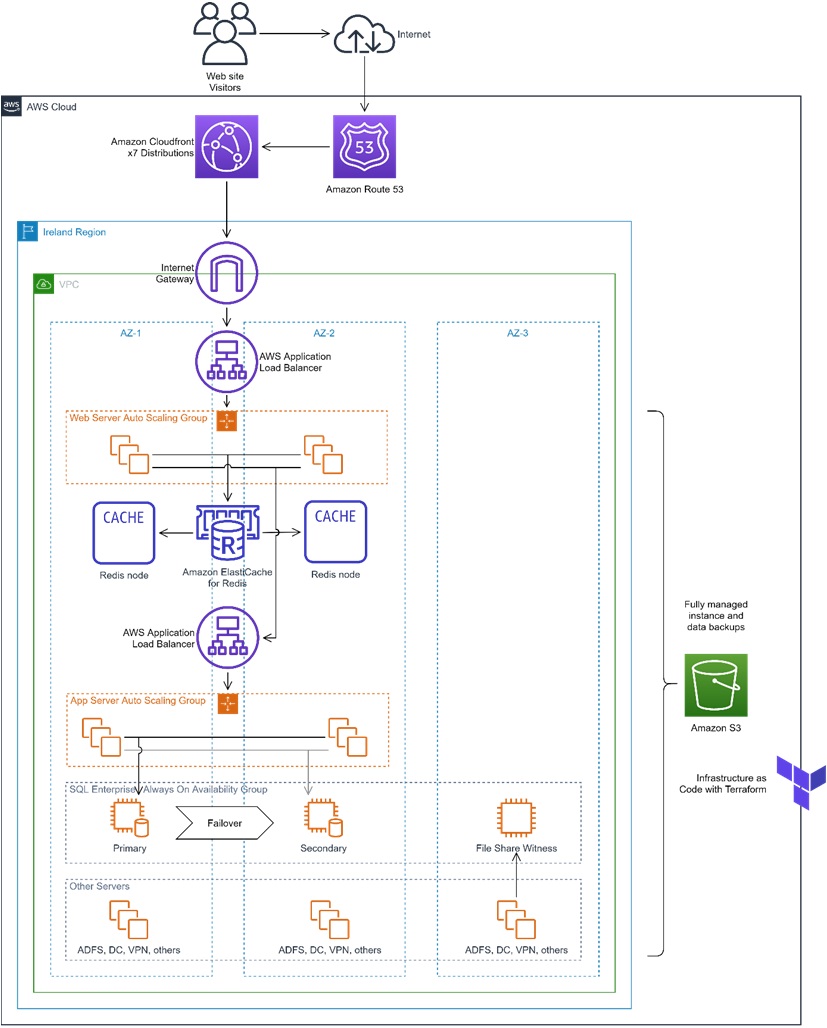Image resolution: width=827 pixels, height=1028 pixels.
Task: Click the Primary SQL server icon
Action: pos(130,818)
